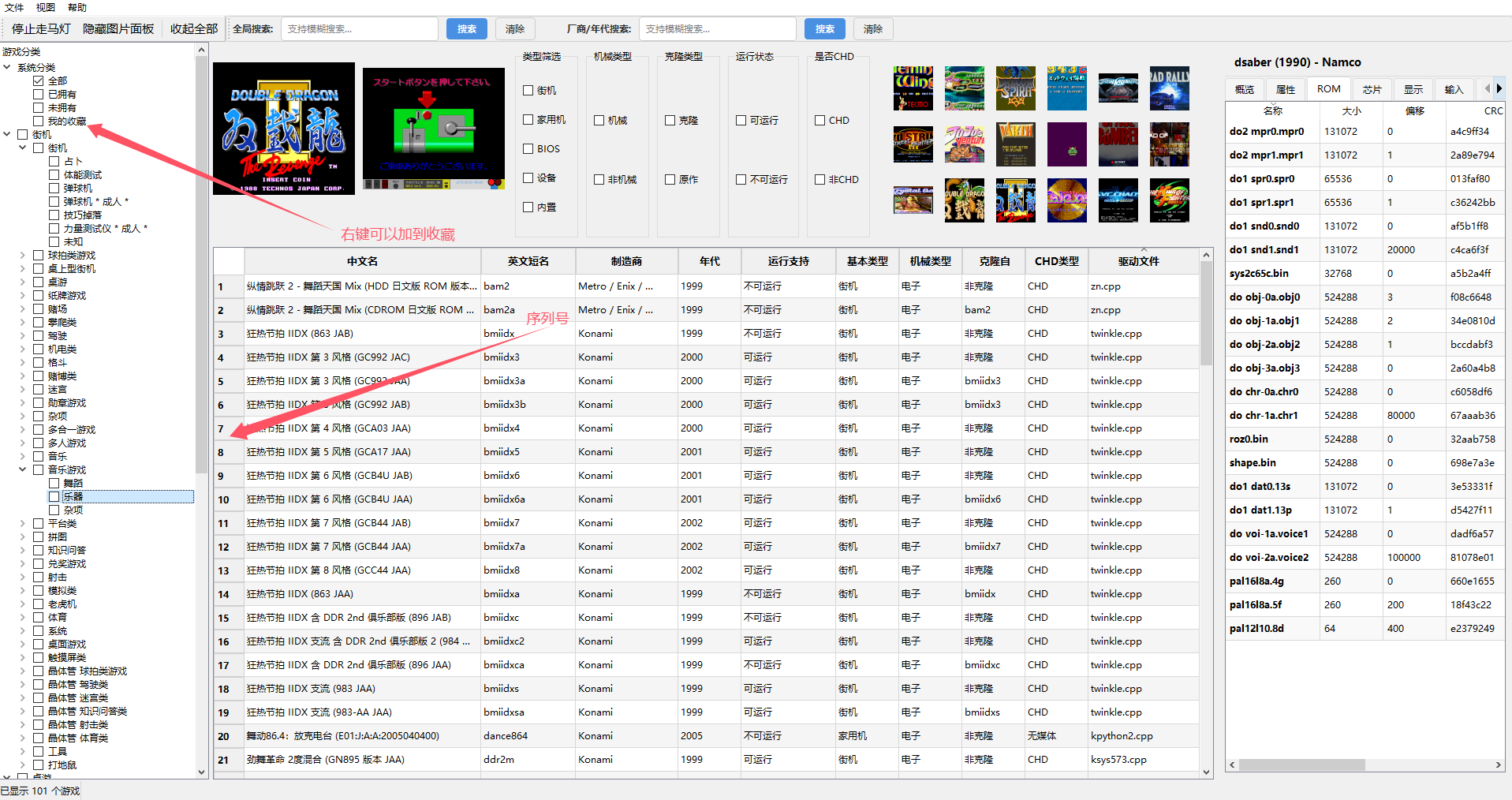The image size is (1512, 800).
Task: Select row 20 舞动86.4 in game list
Action: 707,736
